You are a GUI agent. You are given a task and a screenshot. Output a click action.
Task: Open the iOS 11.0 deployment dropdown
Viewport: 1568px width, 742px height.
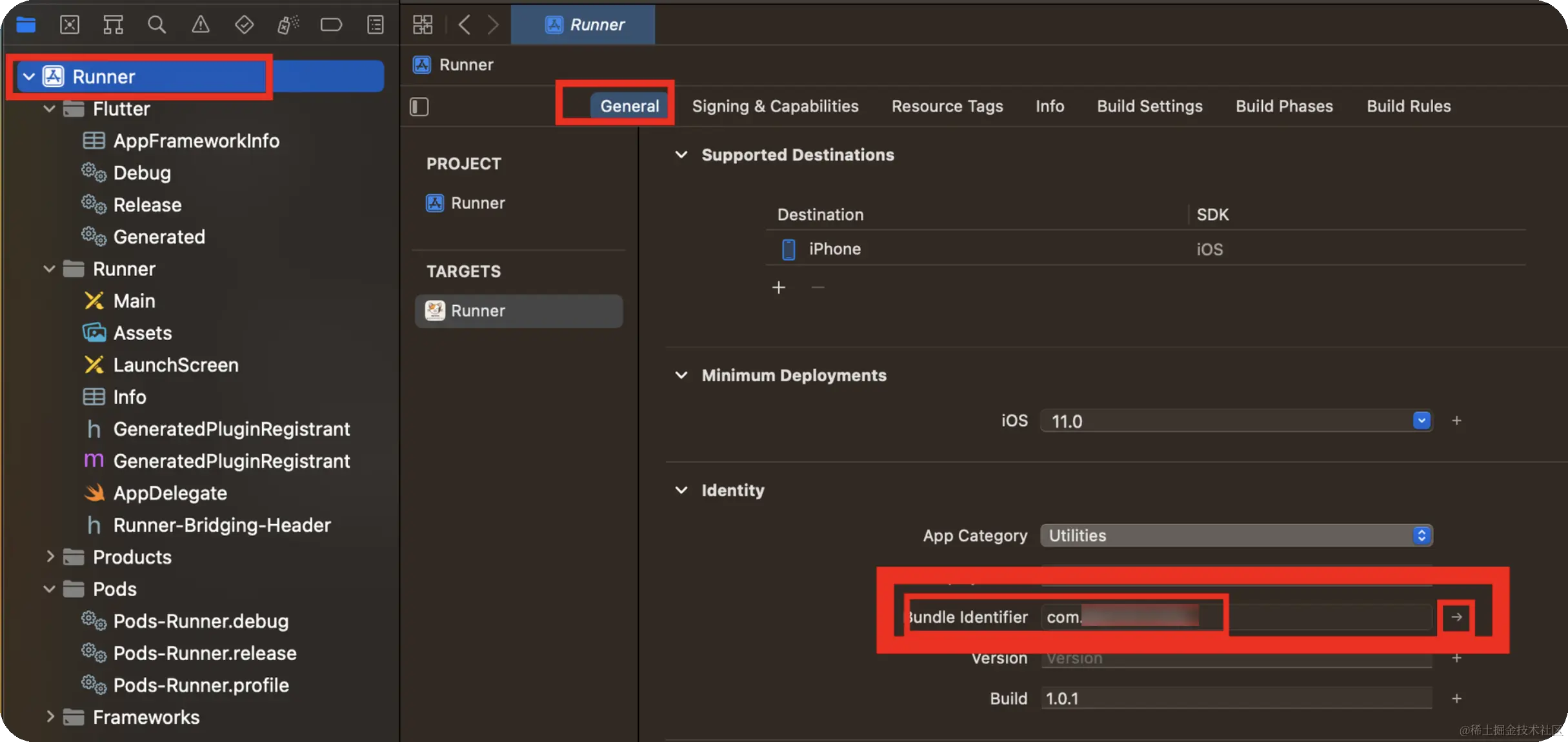[x=1421, y=421]
